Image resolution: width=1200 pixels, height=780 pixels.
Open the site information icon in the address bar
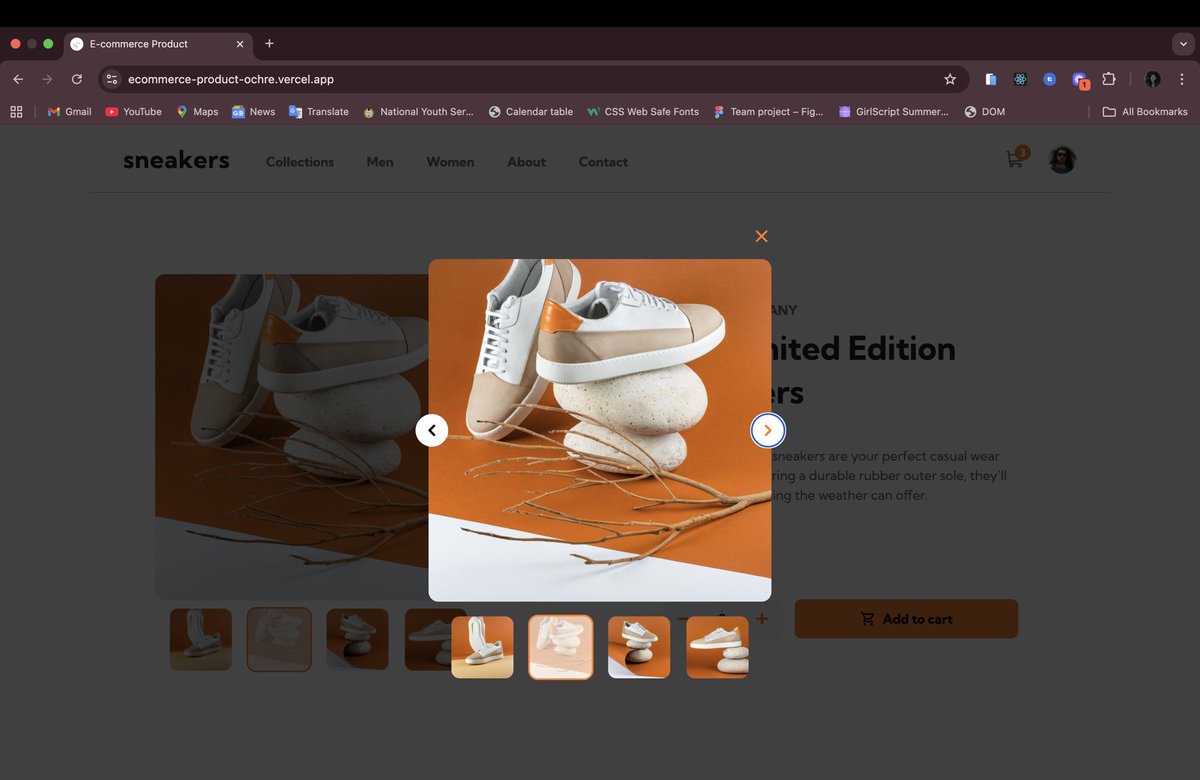pos(112,79)
